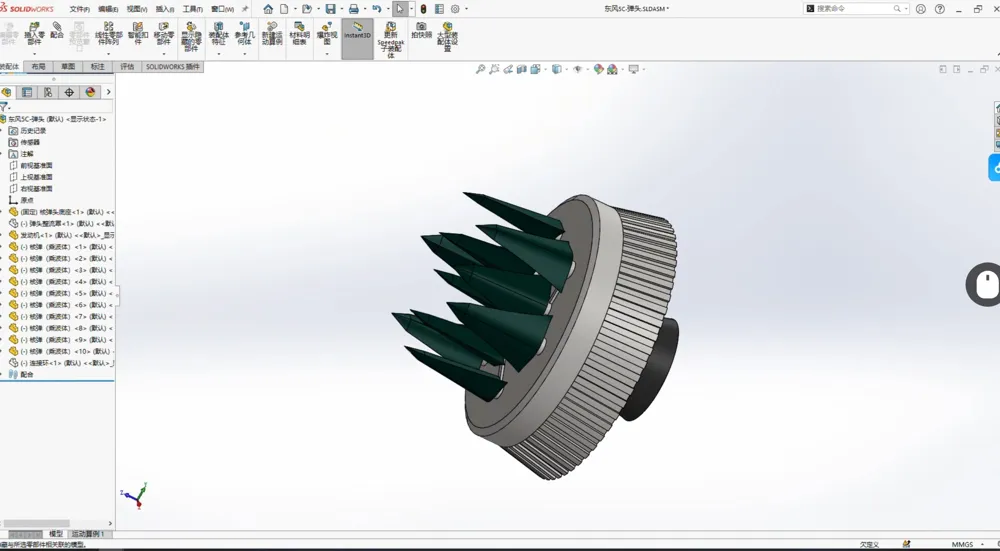Click the Home icon in the top toolbar

[x=268, y=9]
